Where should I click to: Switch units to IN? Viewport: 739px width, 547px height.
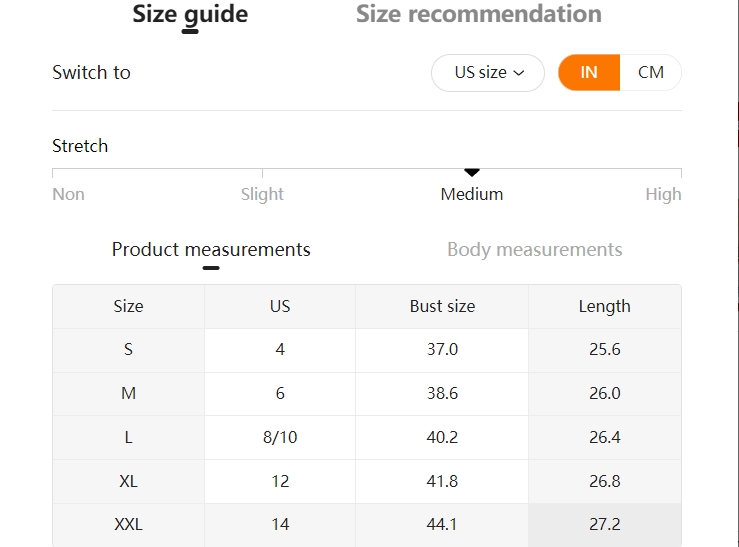[x=589, y=73]
